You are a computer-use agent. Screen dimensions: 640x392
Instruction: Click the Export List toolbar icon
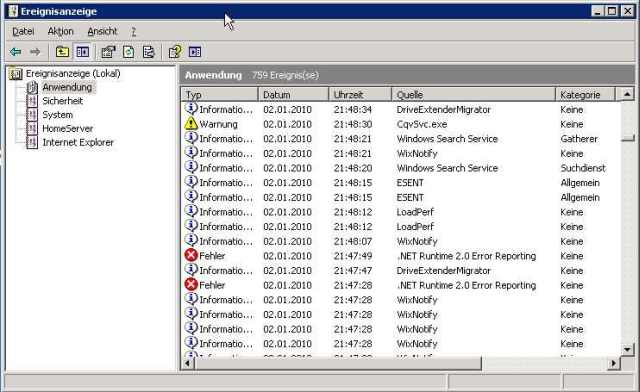coord(149,52)
